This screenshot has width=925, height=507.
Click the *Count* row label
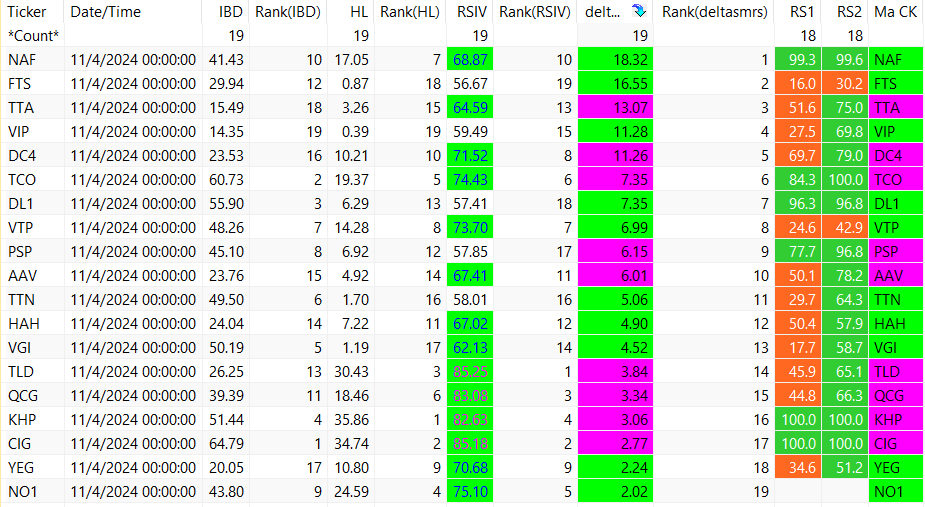(x=32, y=36)
